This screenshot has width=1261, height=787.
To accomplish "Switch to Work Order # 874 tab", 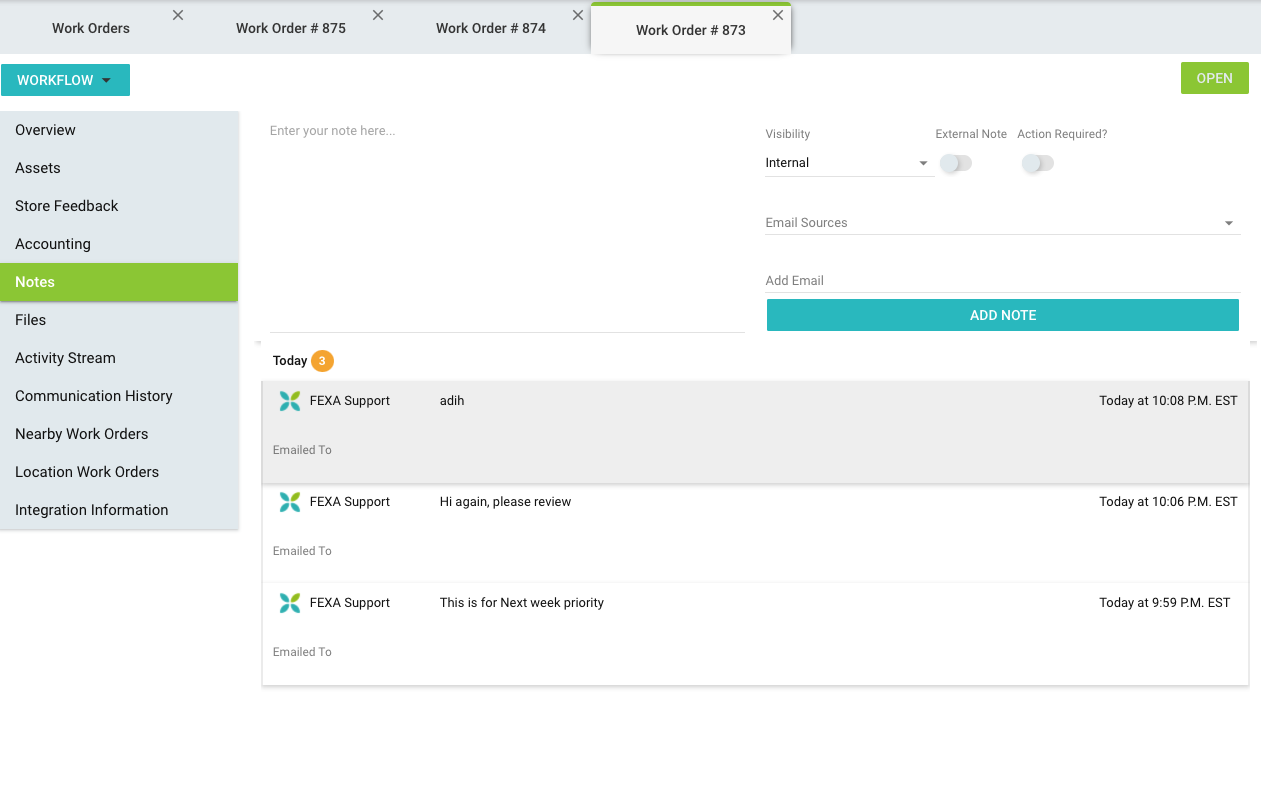I will pos(490,28).
